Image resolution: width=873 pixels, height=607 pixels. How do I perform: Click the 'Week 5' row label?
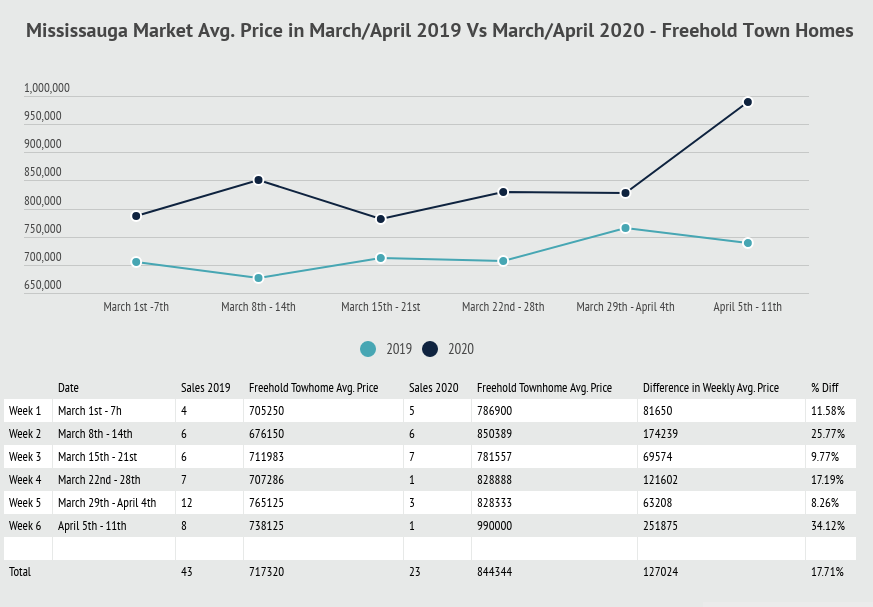[25, 503]
